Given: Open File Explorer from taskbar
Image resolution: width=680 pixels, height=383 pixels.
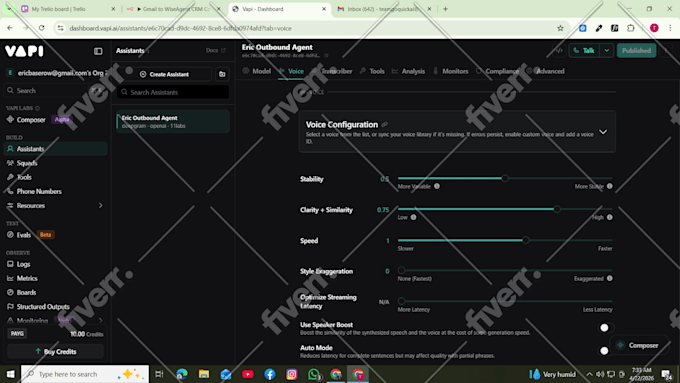Looking at the screenshot, I should (x=204, y=374).
